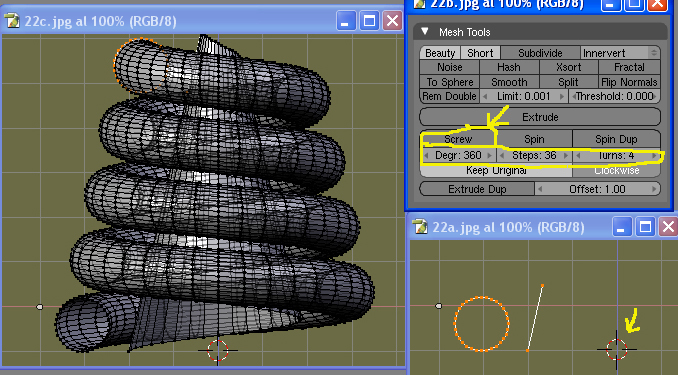
Task: Click the Turns: 4 field
Action: pos(616,155)
